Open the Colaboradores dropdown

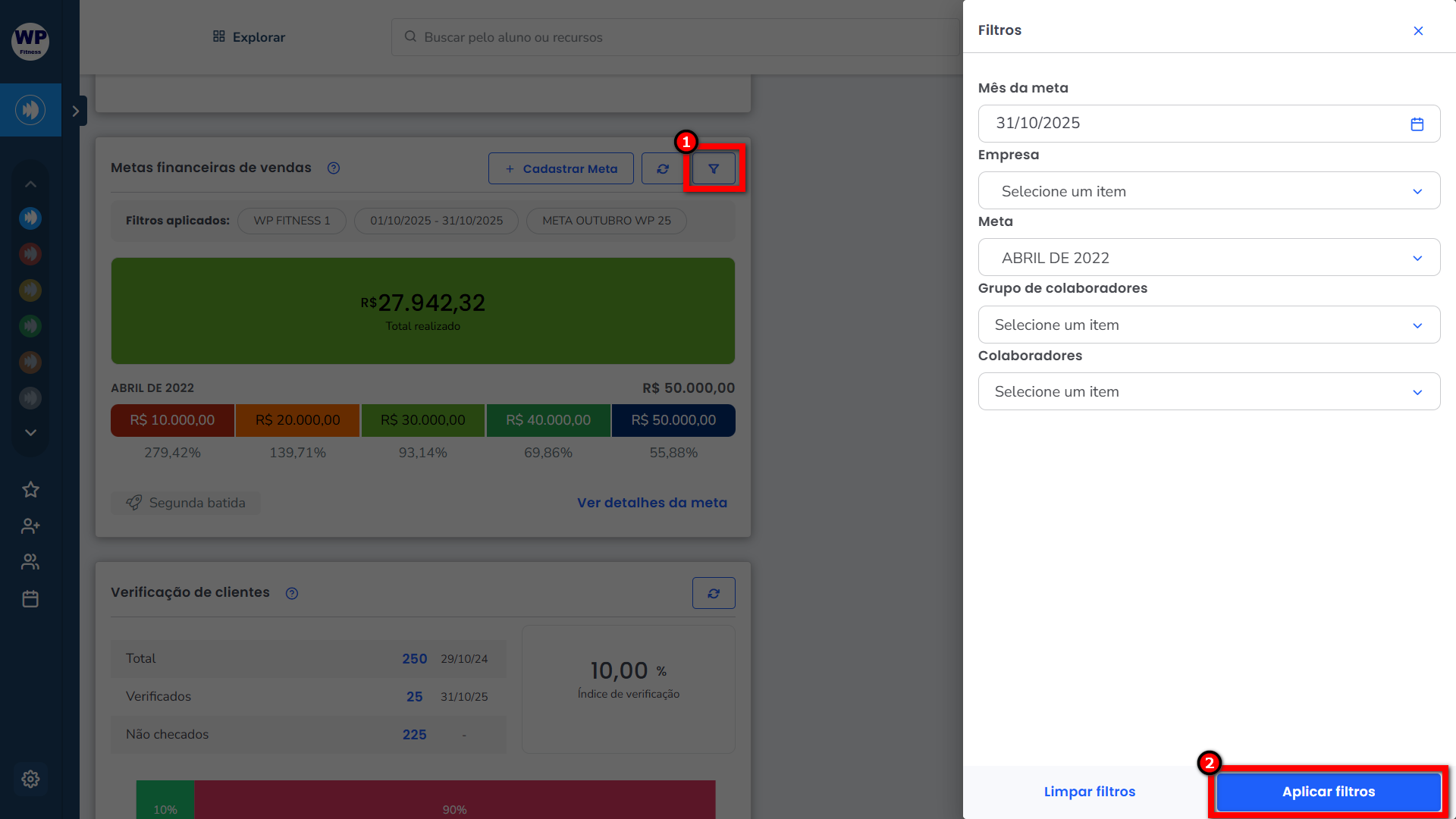coord(1209,391)
